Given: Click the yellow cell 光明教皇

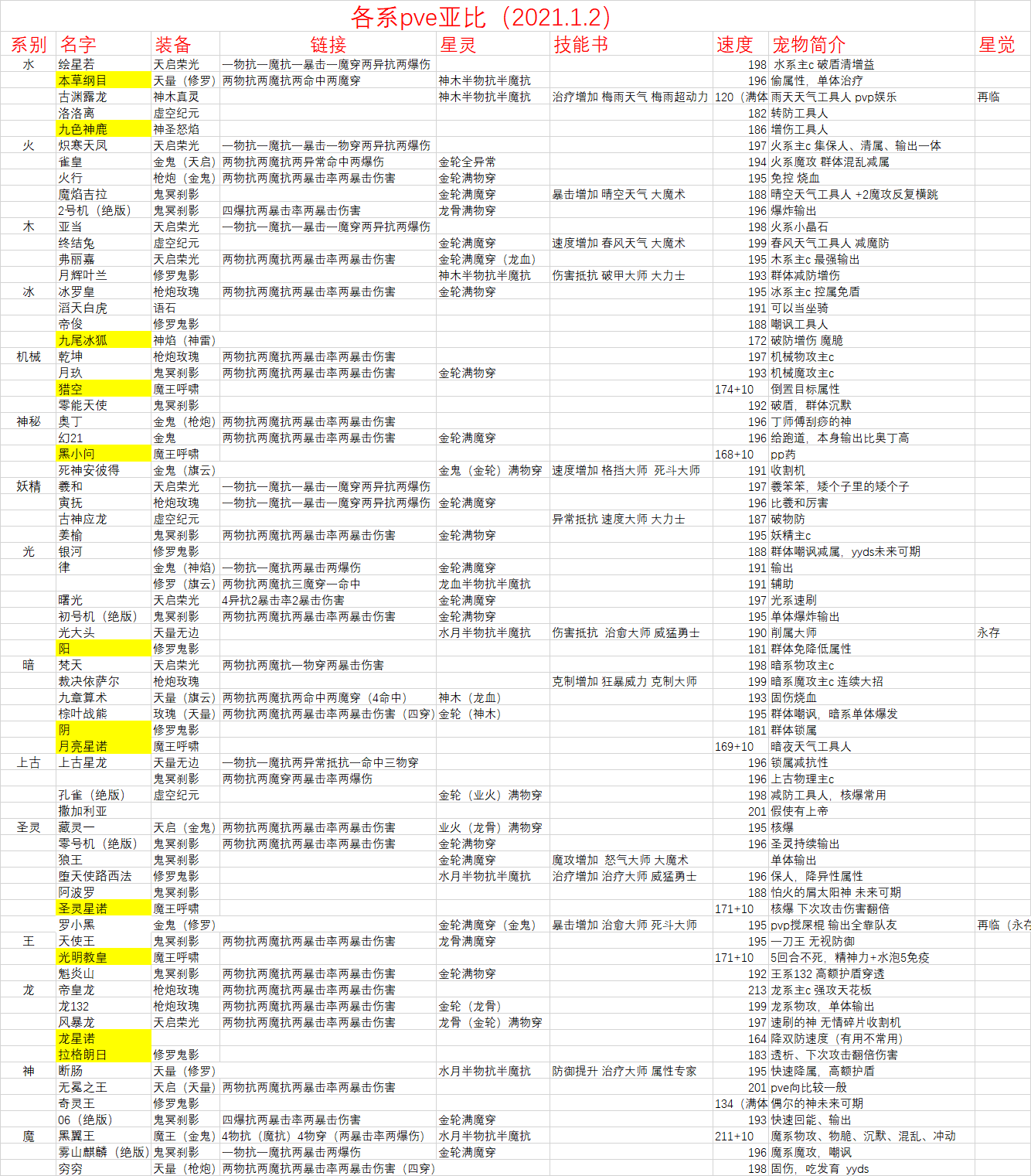Looking at the screenshot, I should (104, 957).
